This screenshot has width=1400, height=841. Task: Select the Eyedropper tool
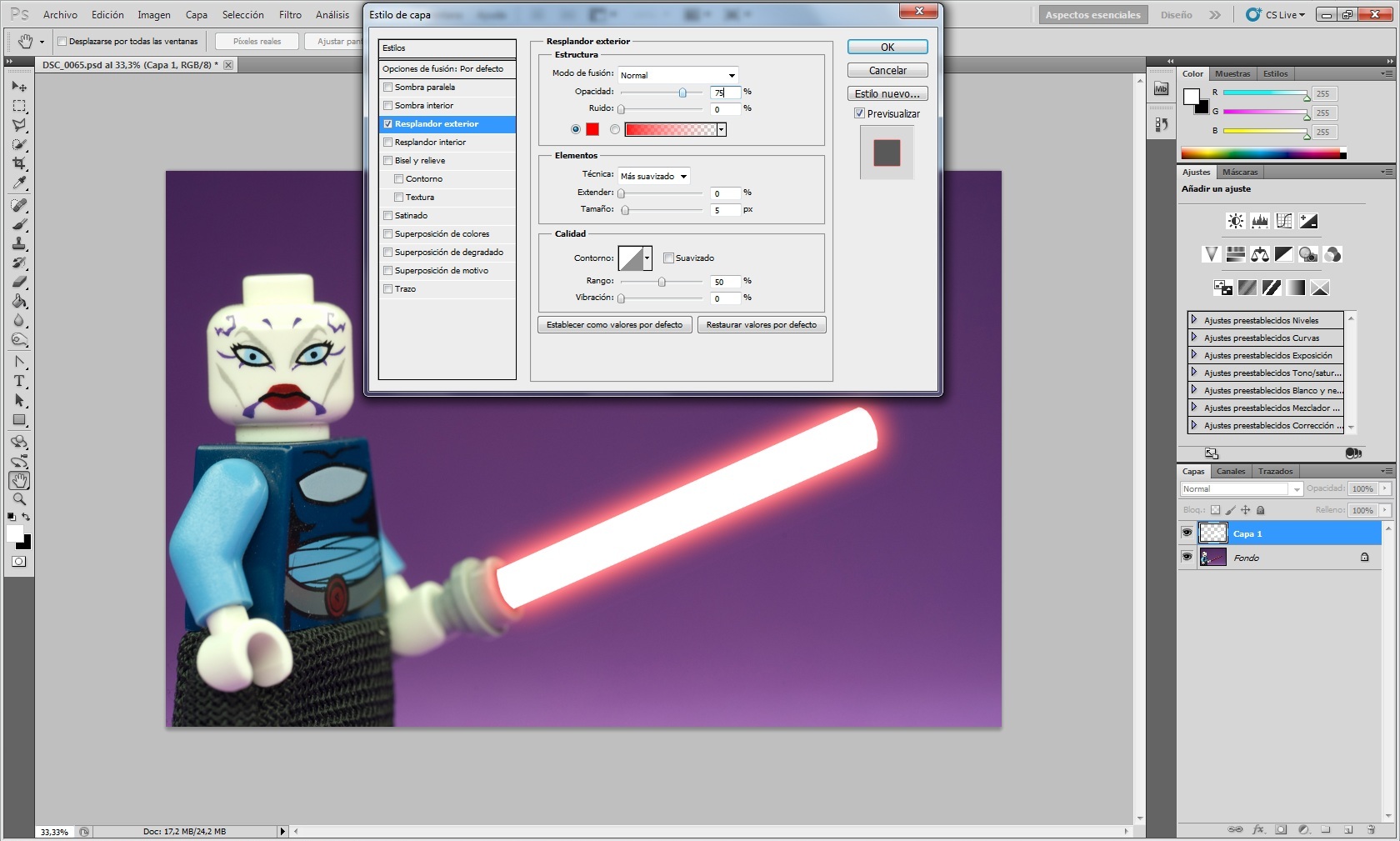tap(19, 183)
